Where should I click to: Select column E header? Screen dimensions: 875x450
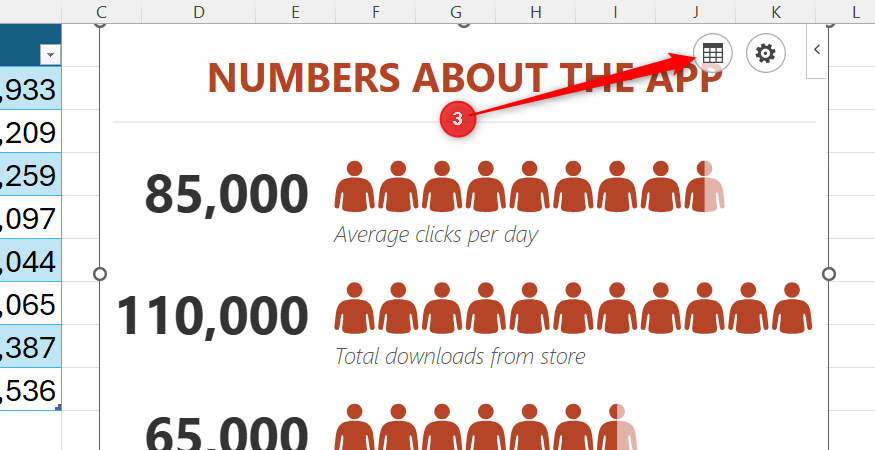[296, 12]
